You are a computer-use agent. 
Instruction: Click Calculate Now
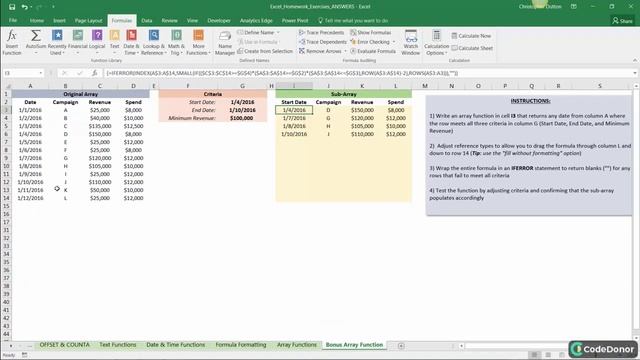[471, 36]
